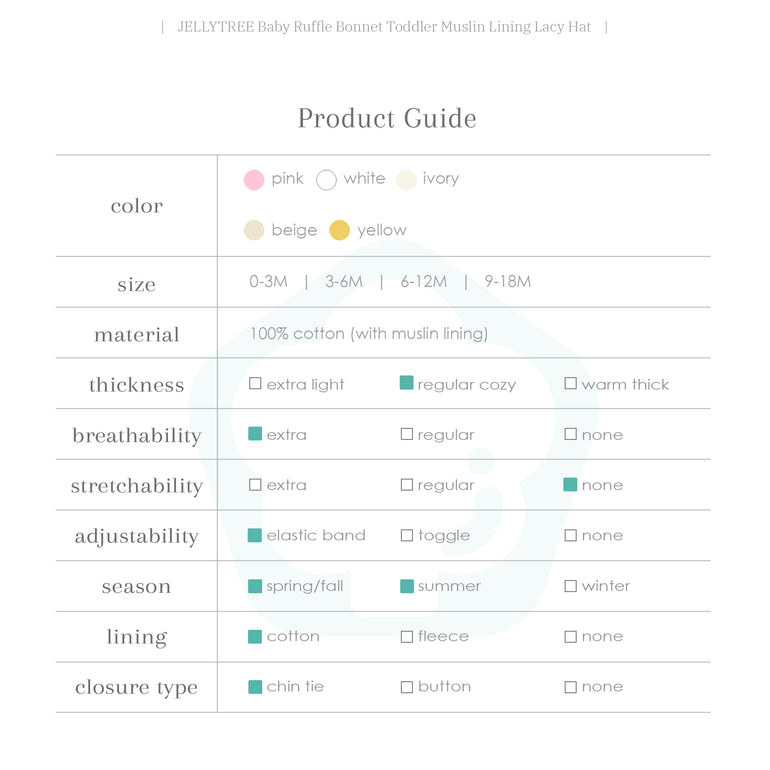
Task: Enable the toggle adjustability checkbox
Action: [407, 536]
